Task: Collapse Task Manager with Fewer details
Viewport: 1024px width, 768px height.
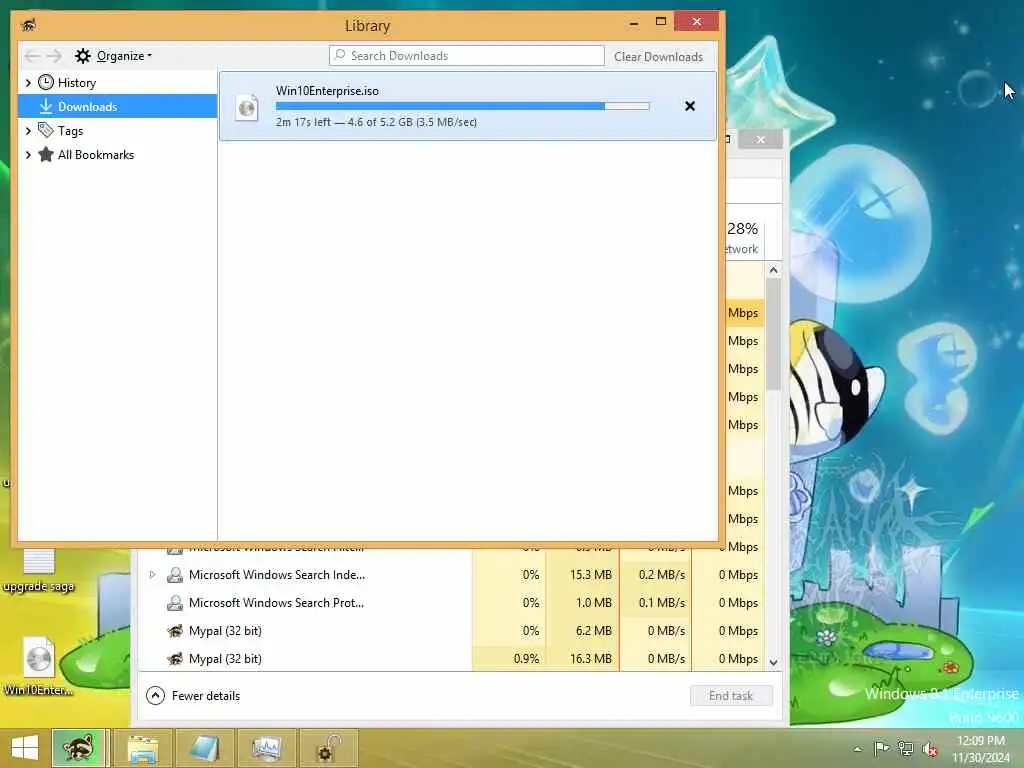Action: 193,696
